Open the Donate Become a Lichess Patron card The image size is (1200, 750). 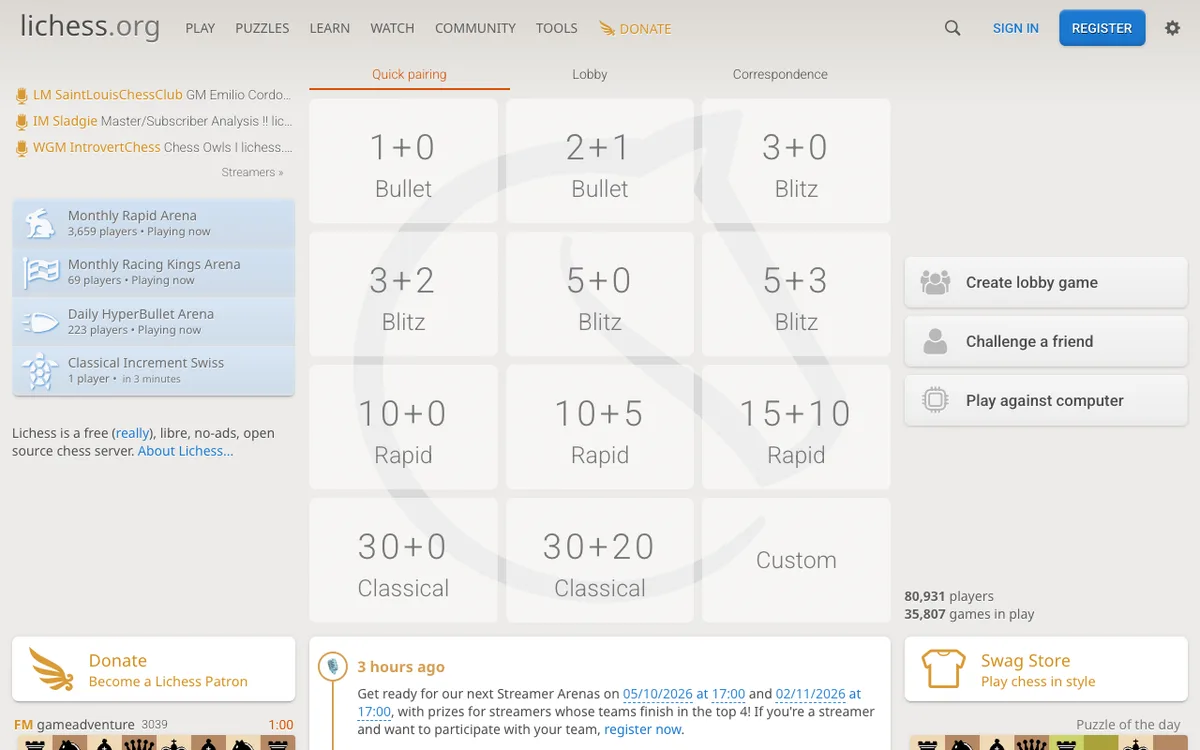(154, 669)
